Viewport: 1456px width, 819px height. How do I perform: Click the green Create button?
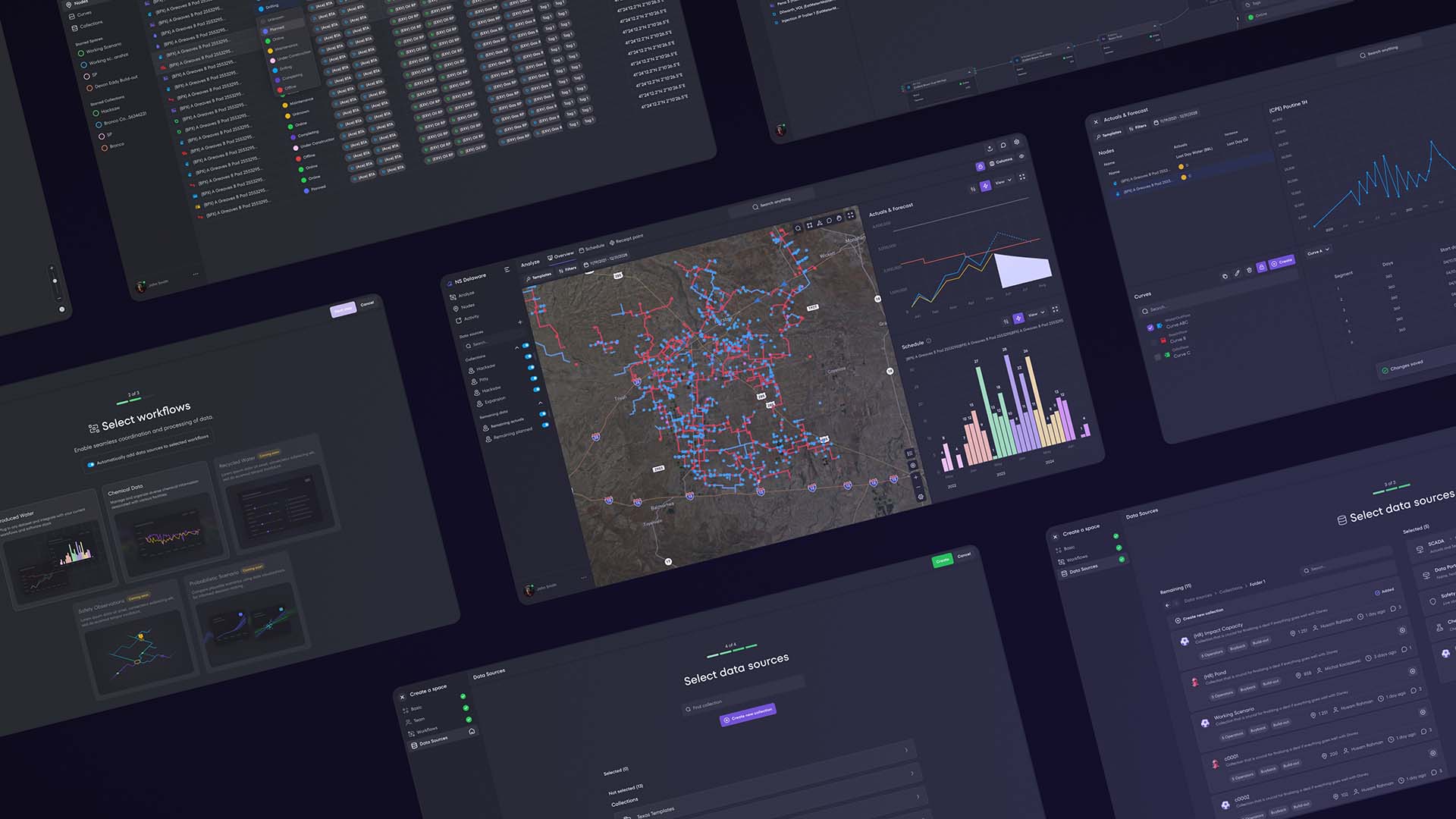click(x=942, y=560)
